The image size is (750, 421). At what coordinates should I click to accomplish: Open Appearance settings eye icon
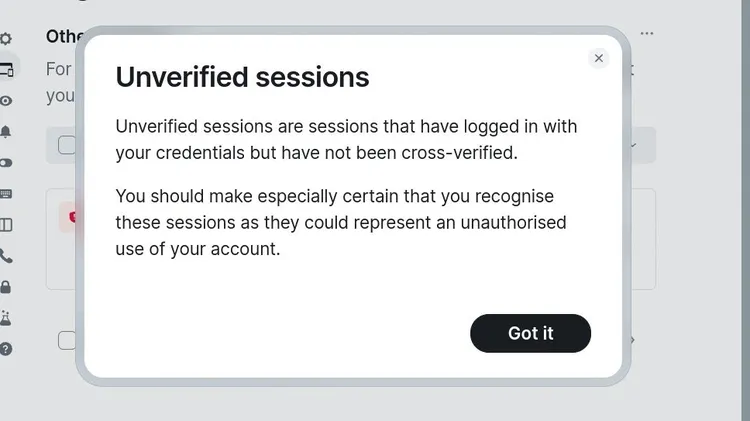coord(6,101)
